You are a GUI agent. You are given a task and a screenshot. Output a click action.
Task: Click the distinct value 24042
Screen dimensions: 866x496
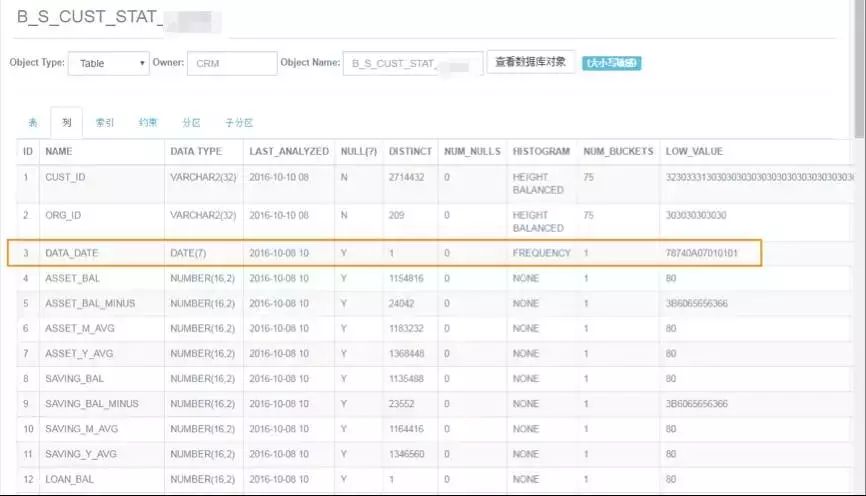pos(402,304)
